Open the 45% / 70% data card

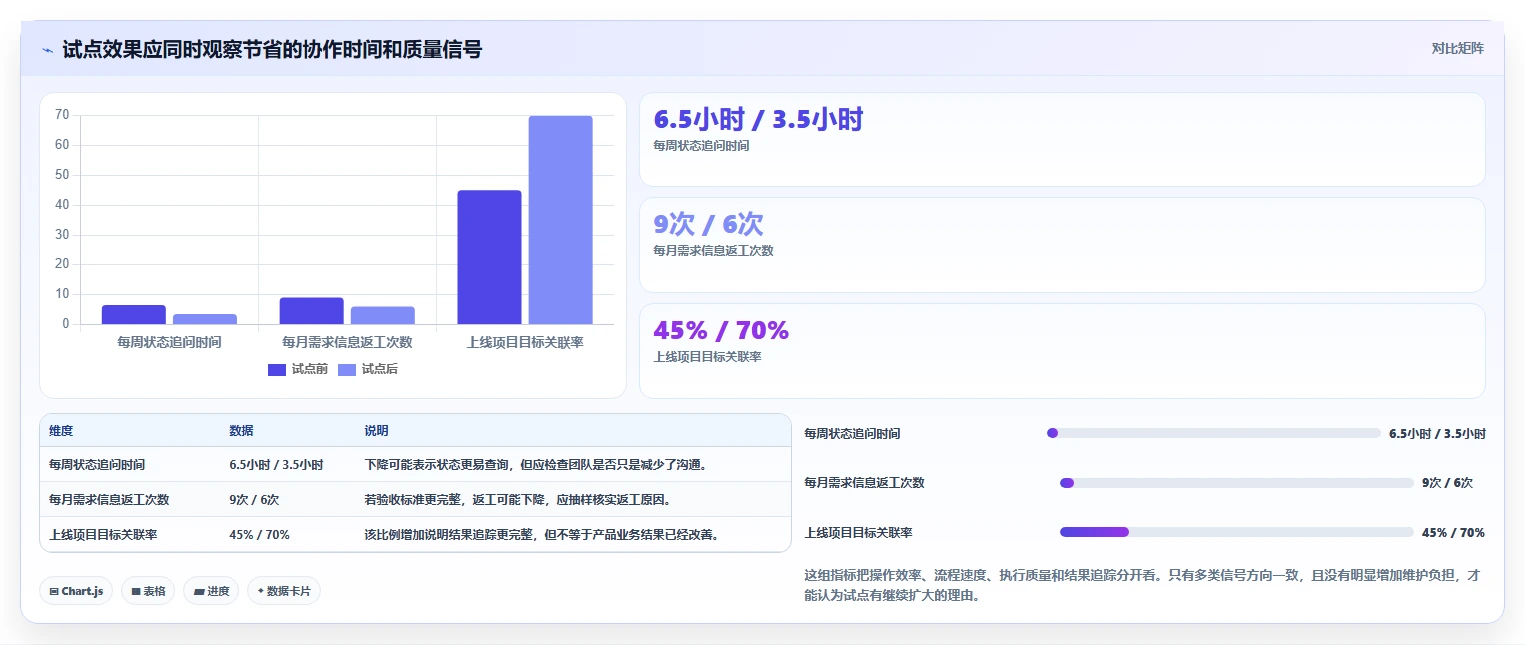coord(1062,351)
